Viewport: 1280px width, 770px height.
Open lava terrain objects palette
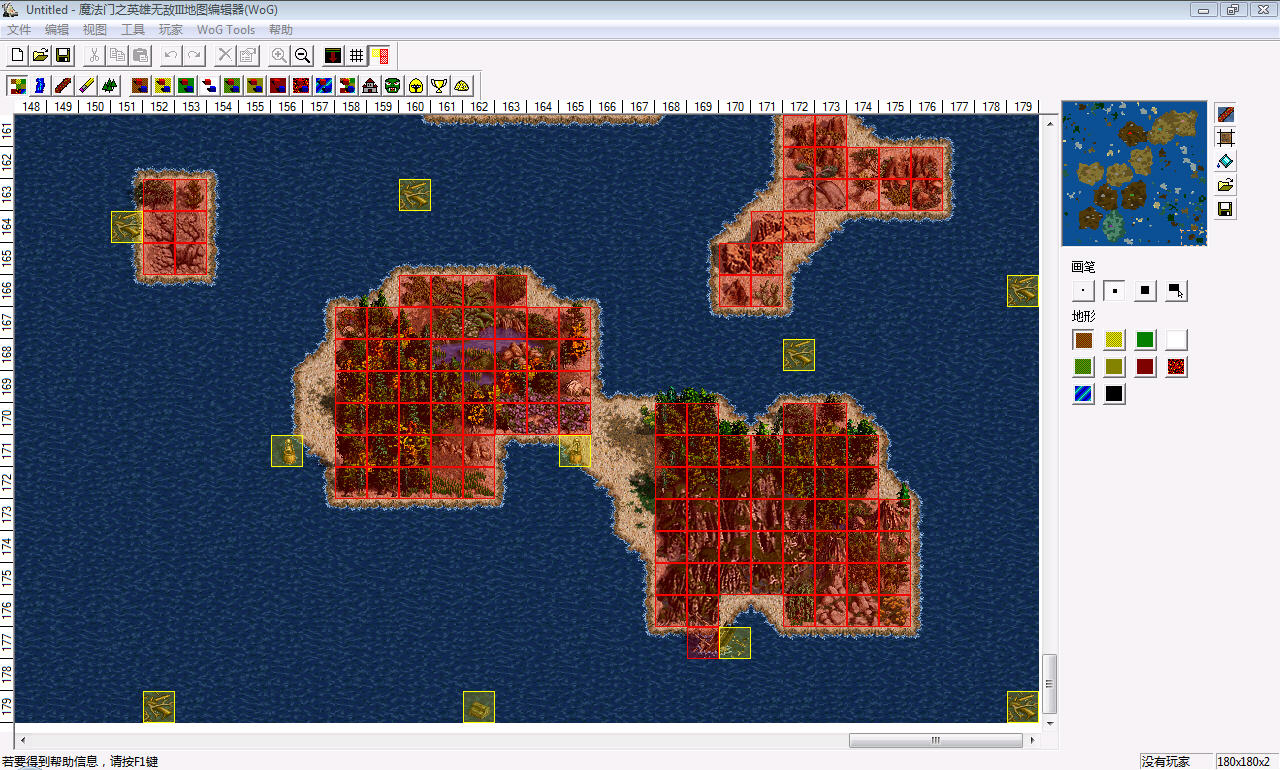301,85
